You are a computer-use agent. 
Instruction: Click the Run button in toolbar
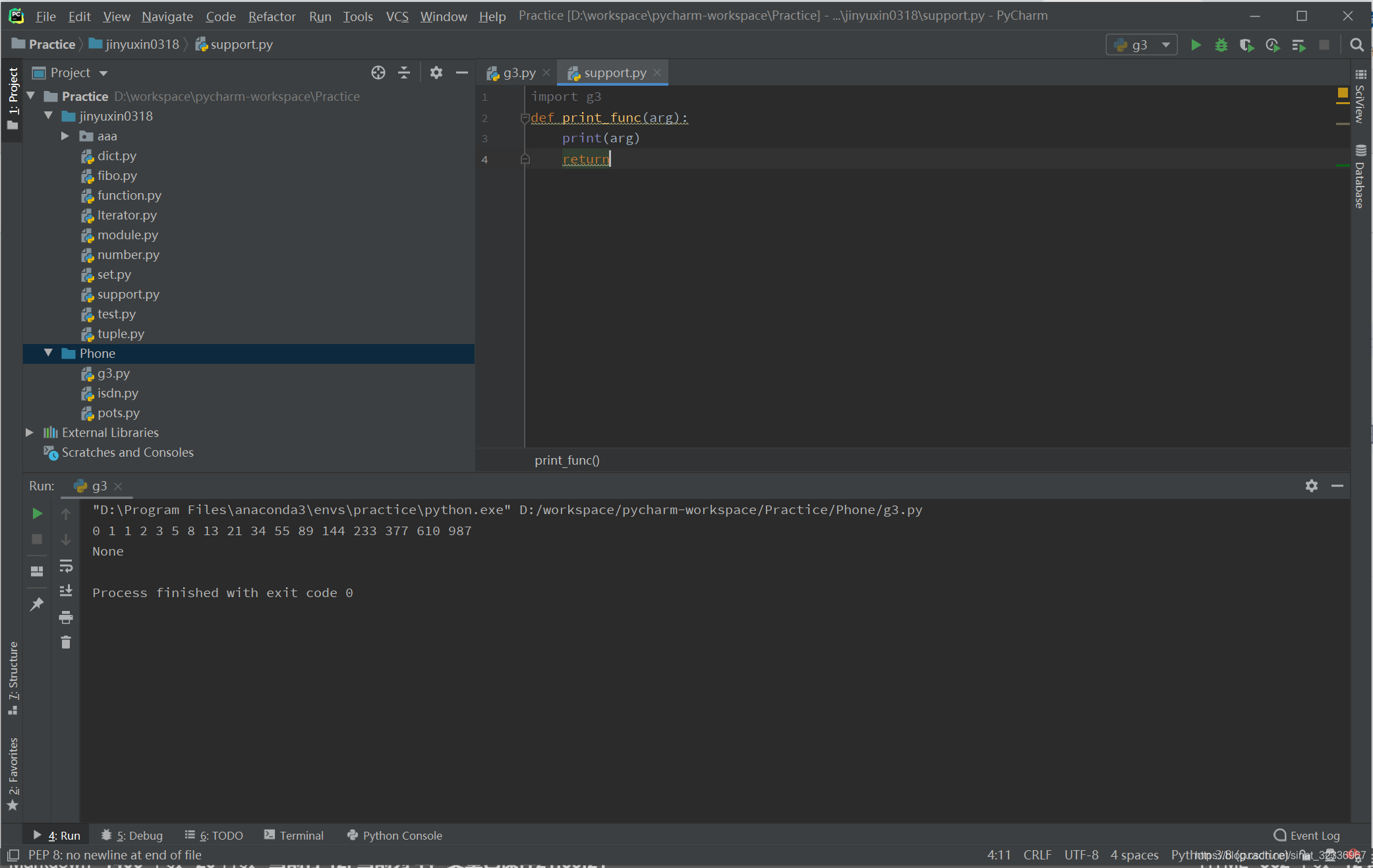tap(1196, 45)
